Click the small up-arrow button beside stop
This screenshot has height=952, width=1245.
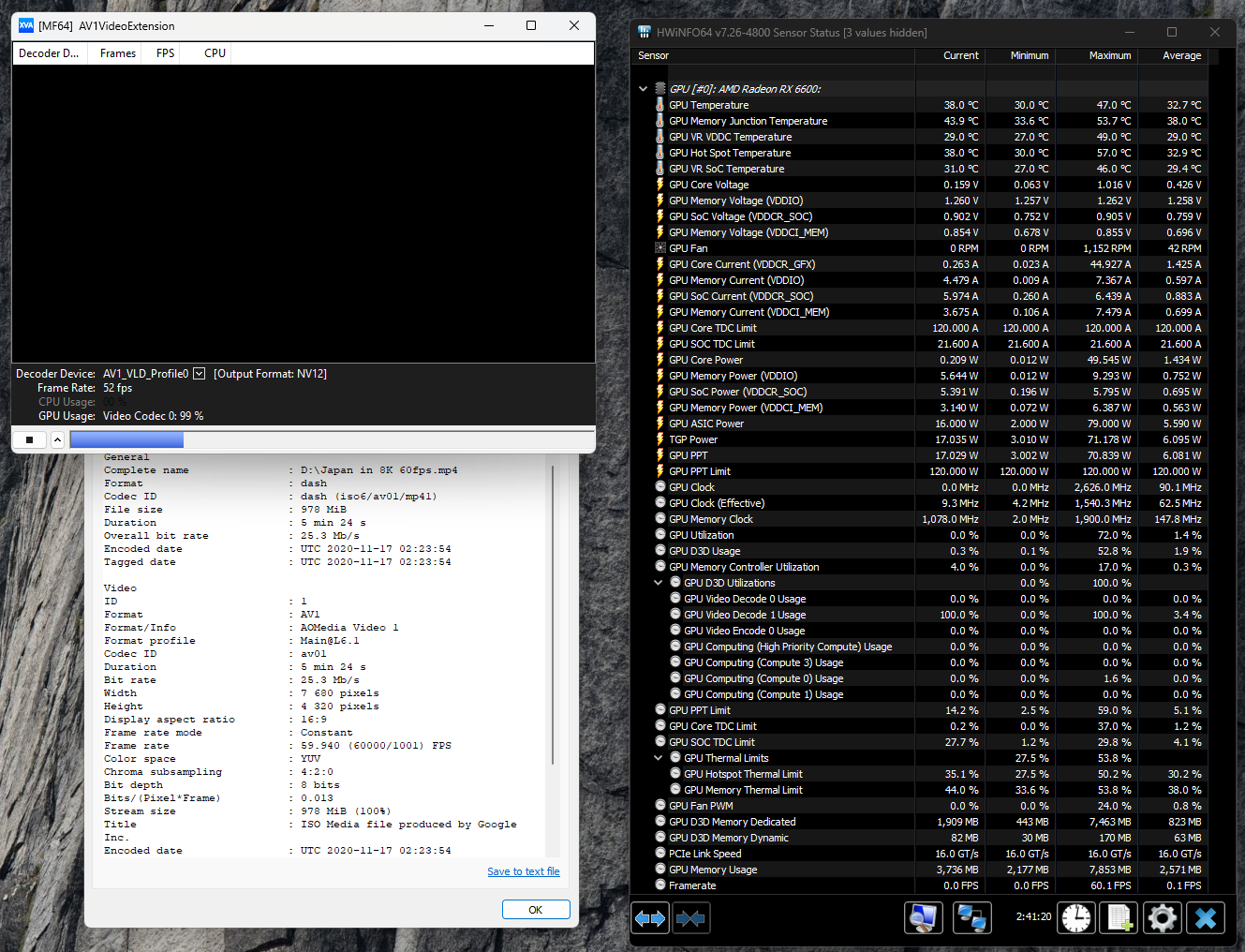point(57,439)
